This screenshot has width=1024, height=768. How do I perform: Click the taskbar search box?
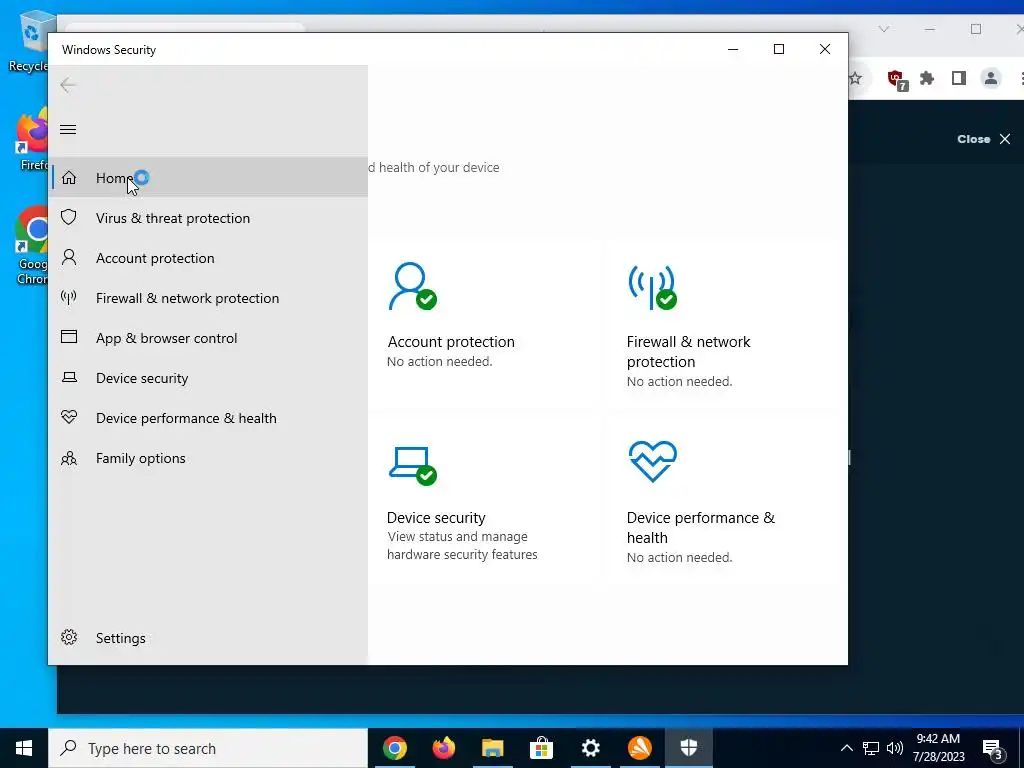(208, 748)
